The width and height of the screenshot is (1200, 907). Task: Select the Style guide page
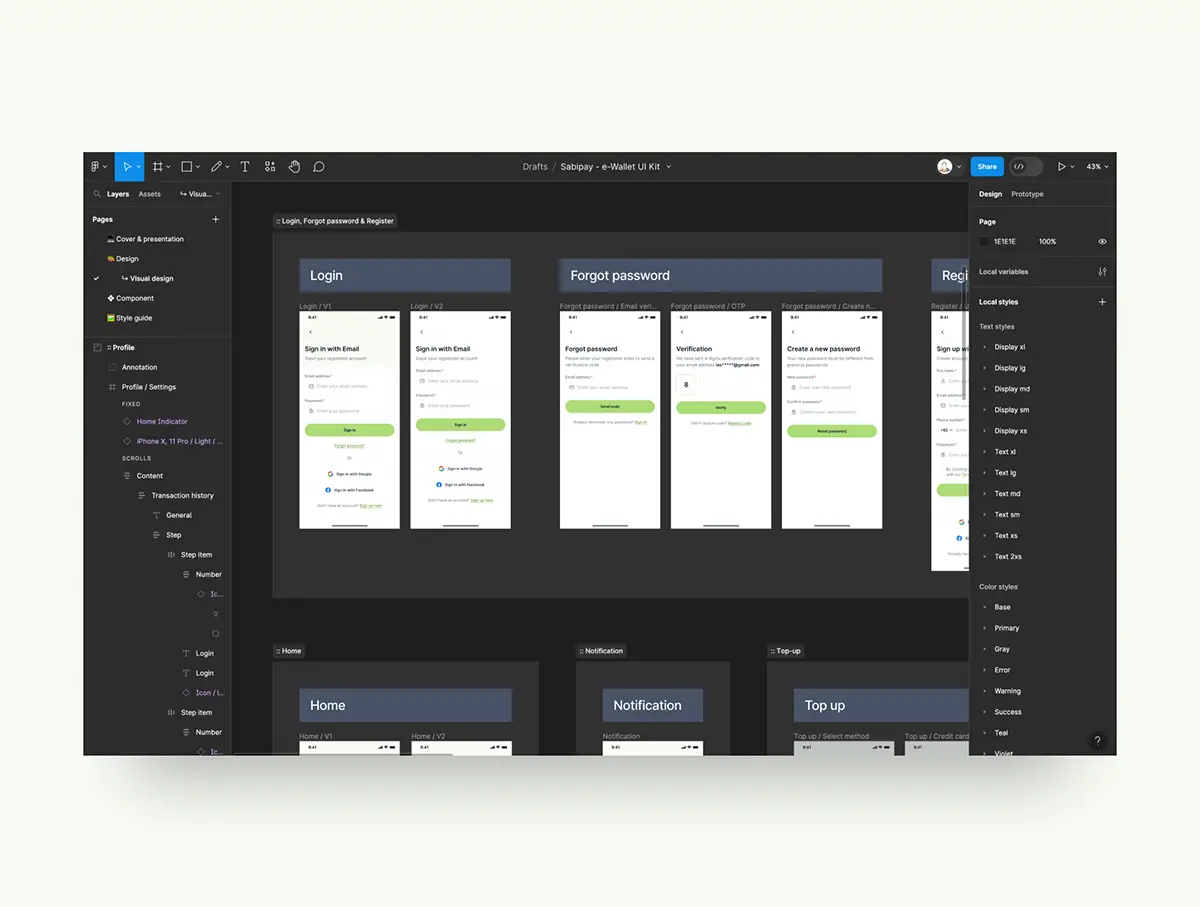(133, 318)
